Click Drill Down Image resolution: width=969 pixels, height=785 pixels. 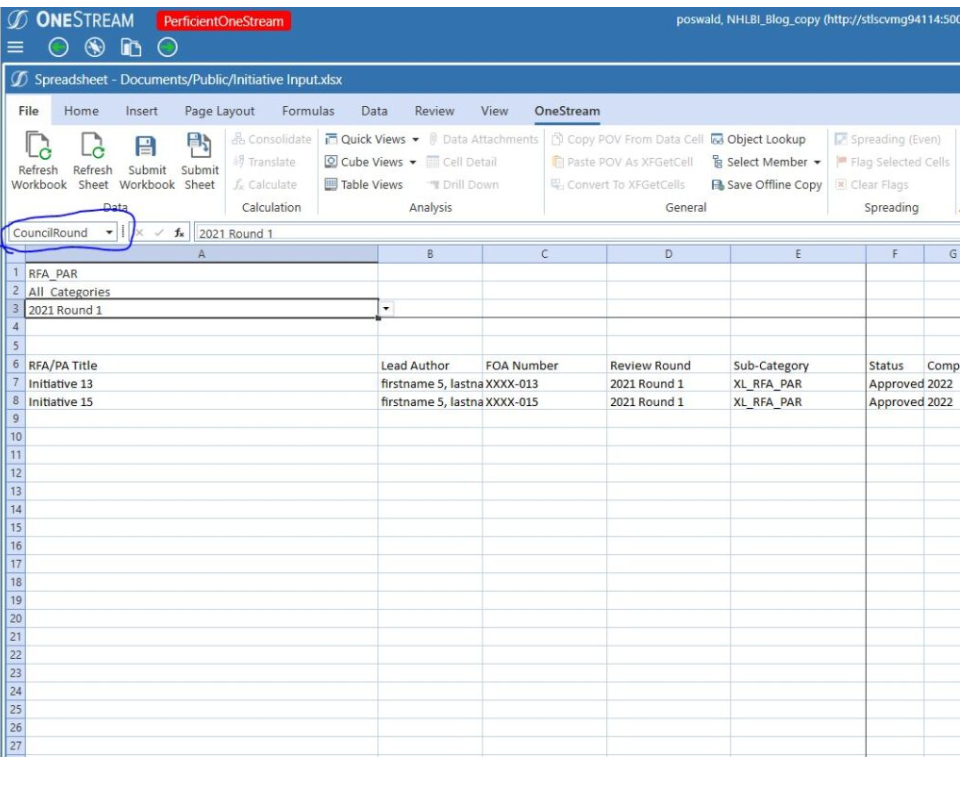(462, 185)
